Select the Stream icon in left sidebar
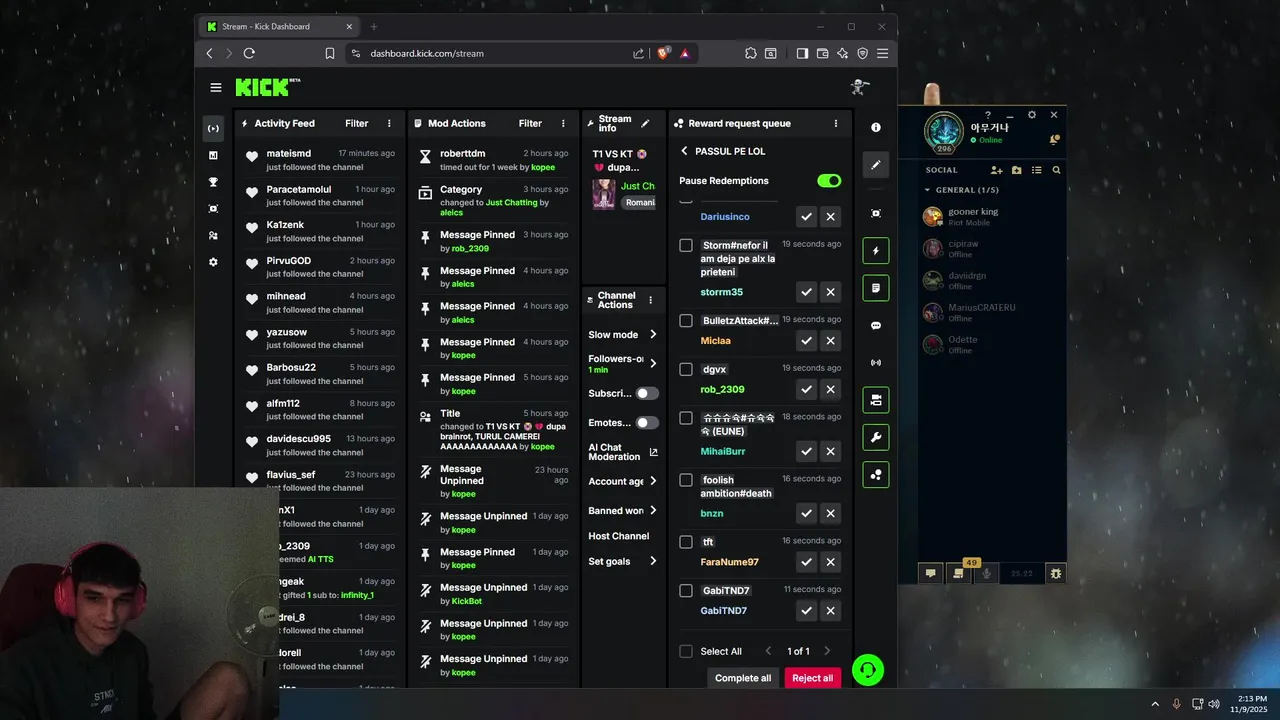Screen dimensions: 1280x720 [x=213, y=128]
